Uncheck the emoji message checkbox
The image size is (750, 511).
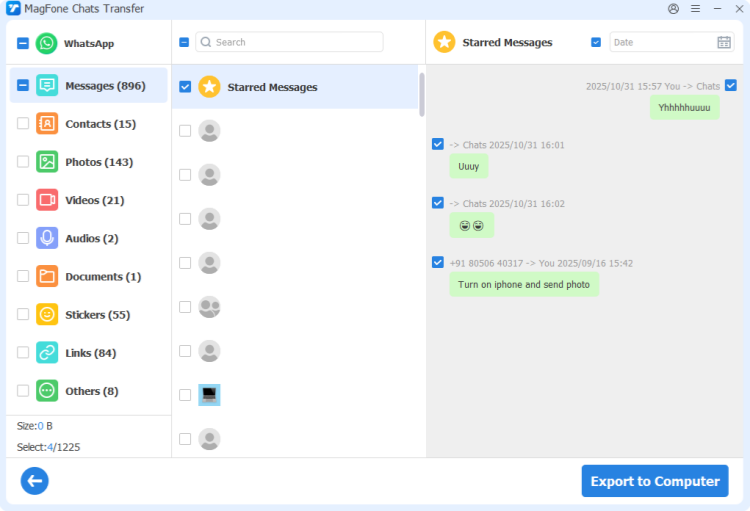[438, 203]
